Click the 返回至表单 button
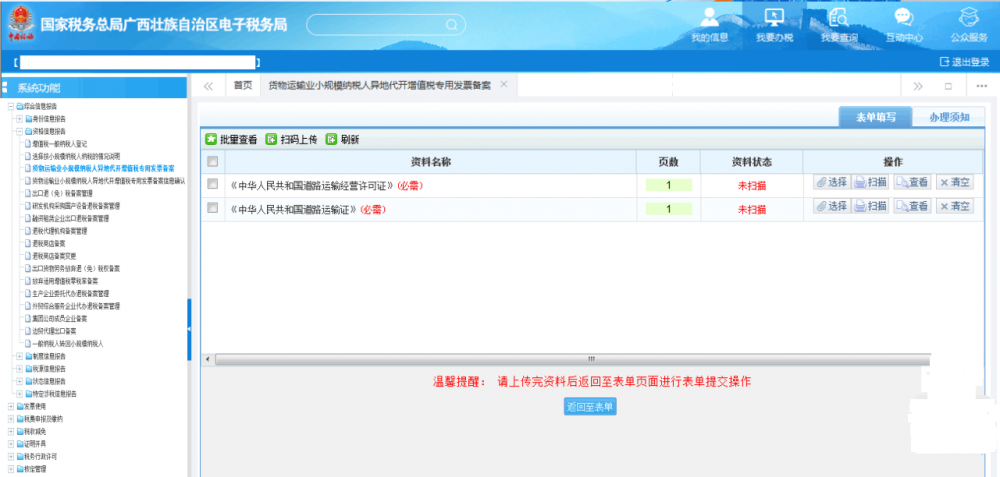Image resolution: width=1000 pixels, height=477 pixels. coord(590,407)
